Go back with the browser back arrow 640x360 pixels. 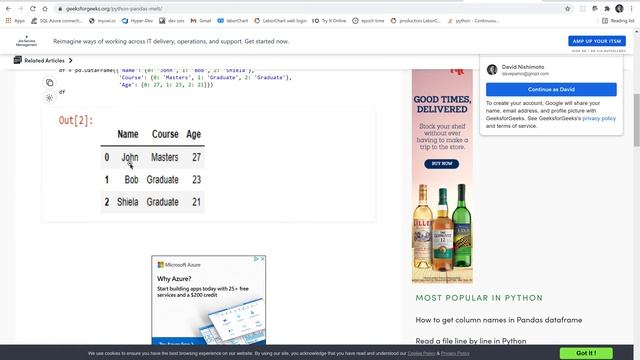pyautogui.click(x=8, y=9)
